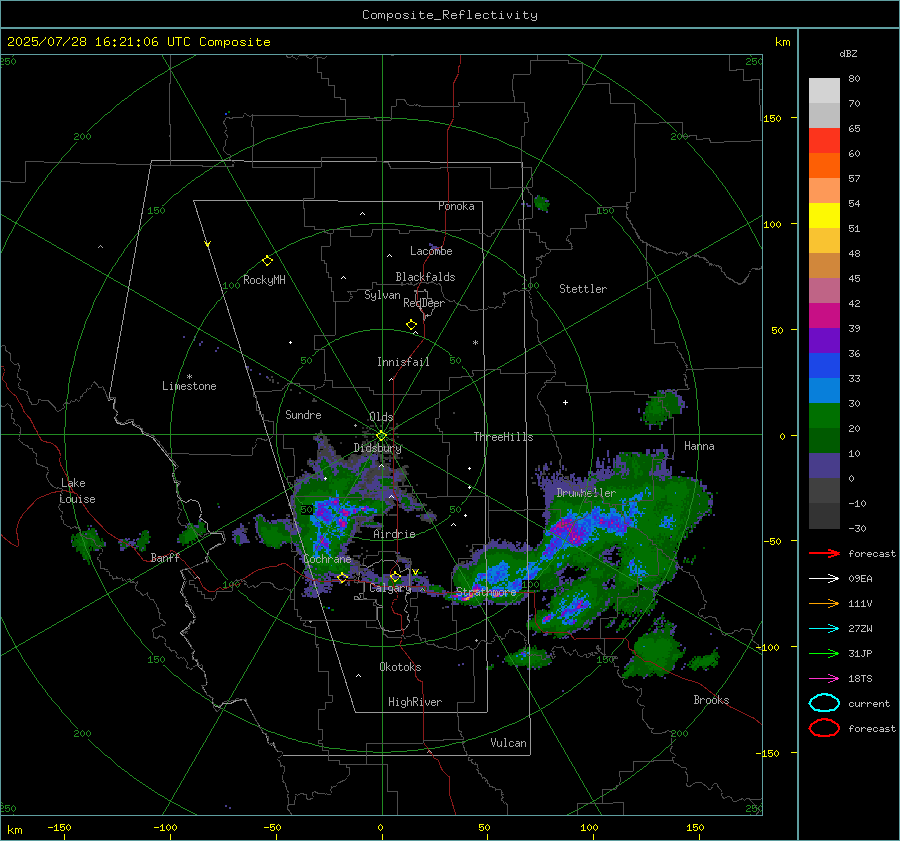The width and height of the screenshot is (900, 841).
Task: Click the yellow radar site marker near Olds
Action: (381, 436)
